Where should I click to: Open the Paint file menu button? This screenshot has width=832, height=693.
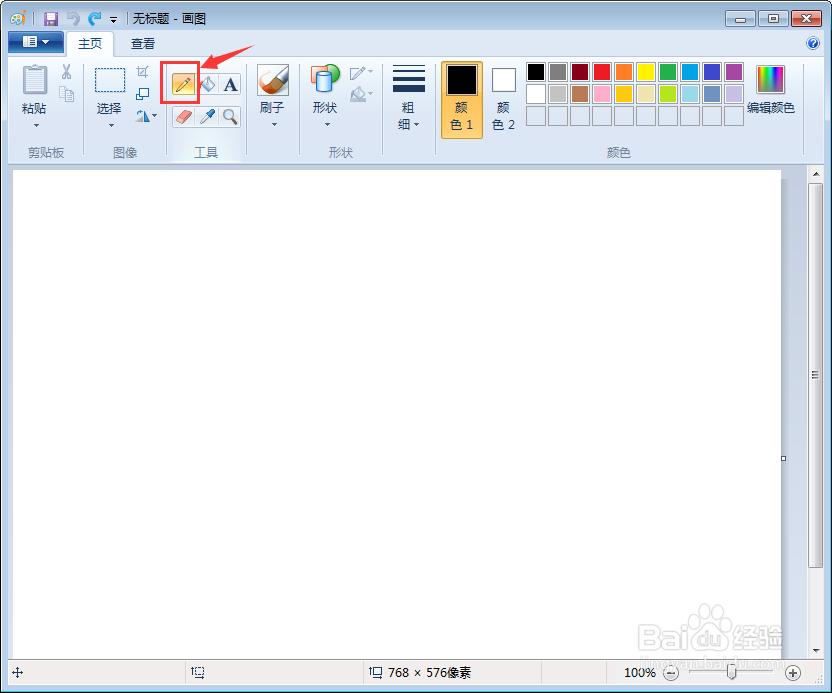click(x=36, y=42)
